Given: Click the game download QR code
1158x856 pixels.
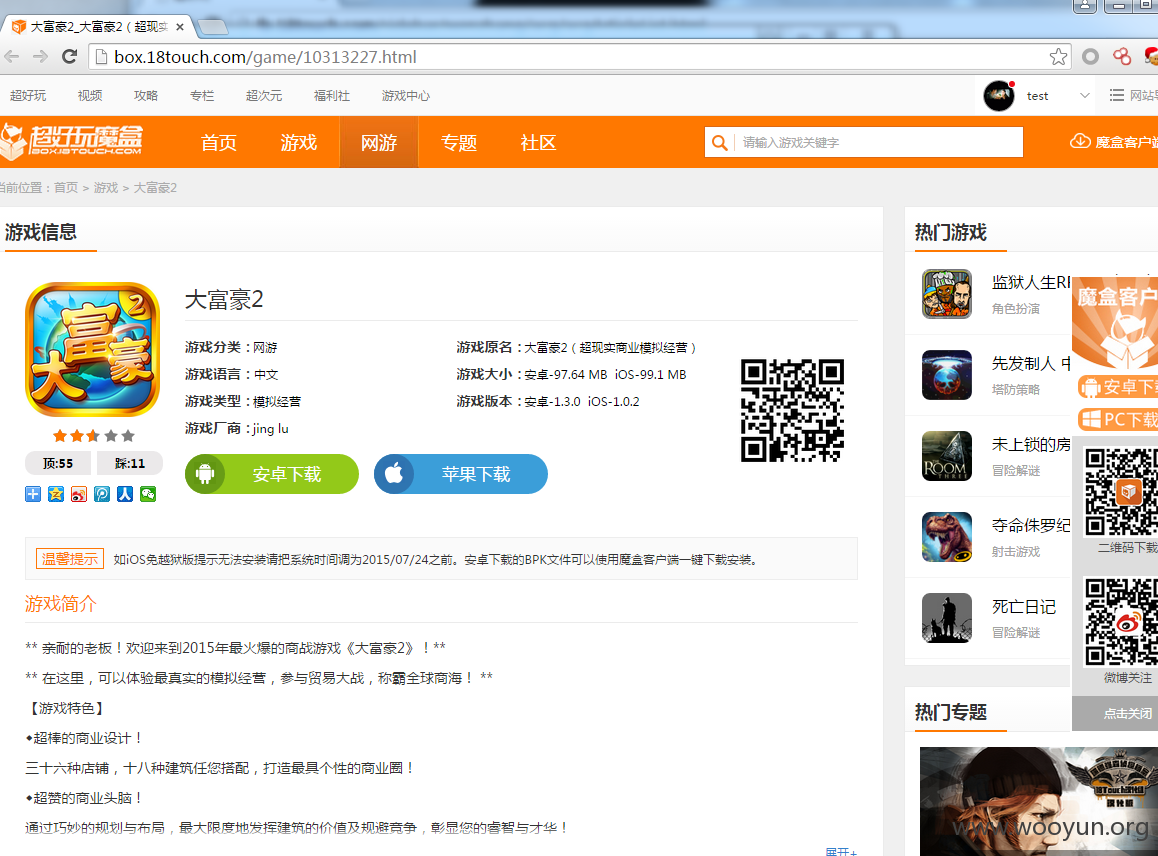Looking at the screenshot, I should click(792, 411).
